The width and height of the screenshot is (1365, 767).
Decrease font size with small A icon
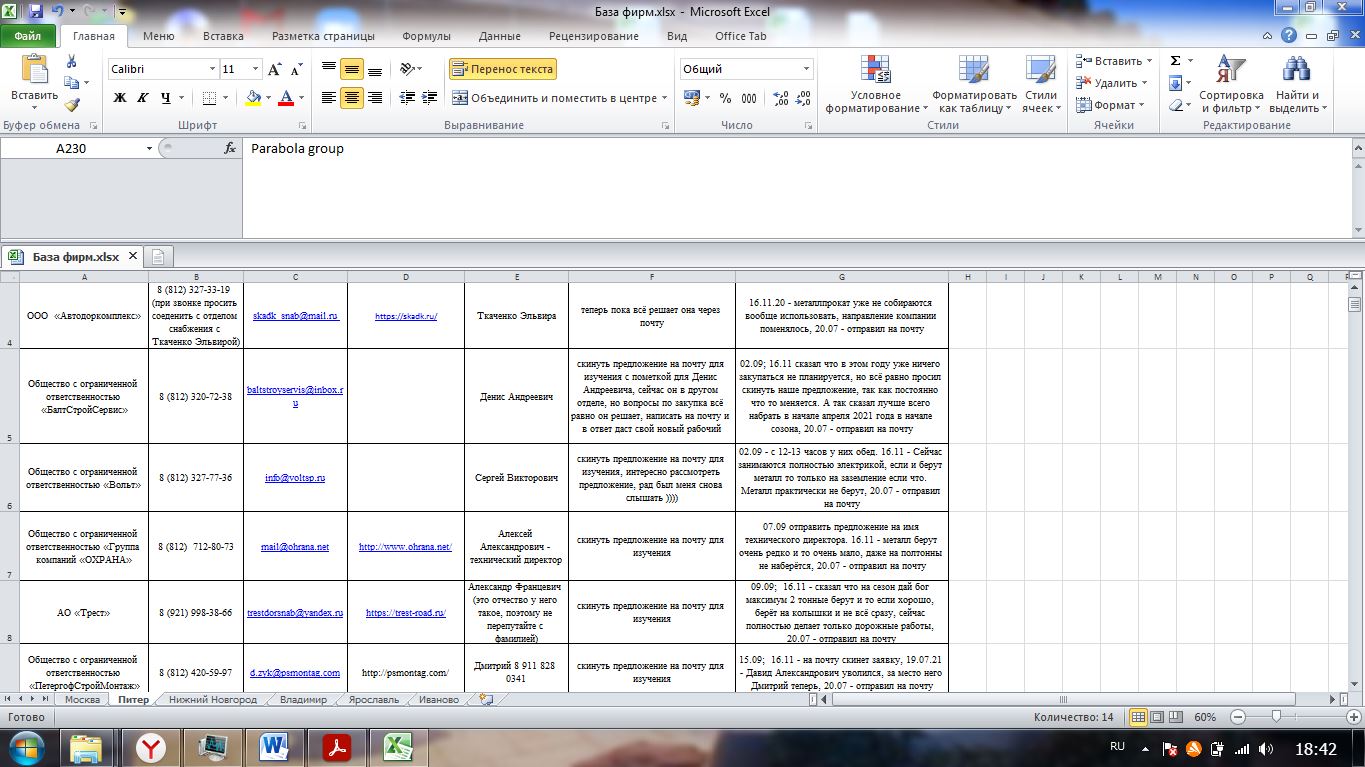coord(296,70)
